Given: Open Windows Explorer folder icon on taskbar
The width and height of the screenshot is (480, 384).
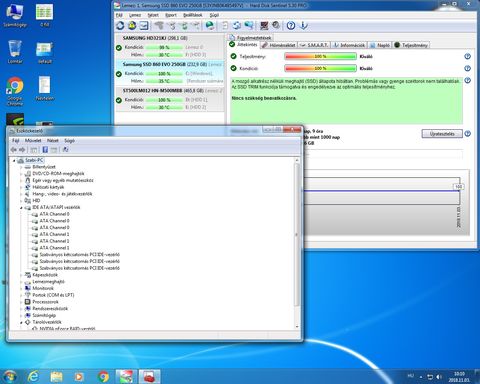Looking at the screenshot, I should pyautogui.click(x=56, y=377).
